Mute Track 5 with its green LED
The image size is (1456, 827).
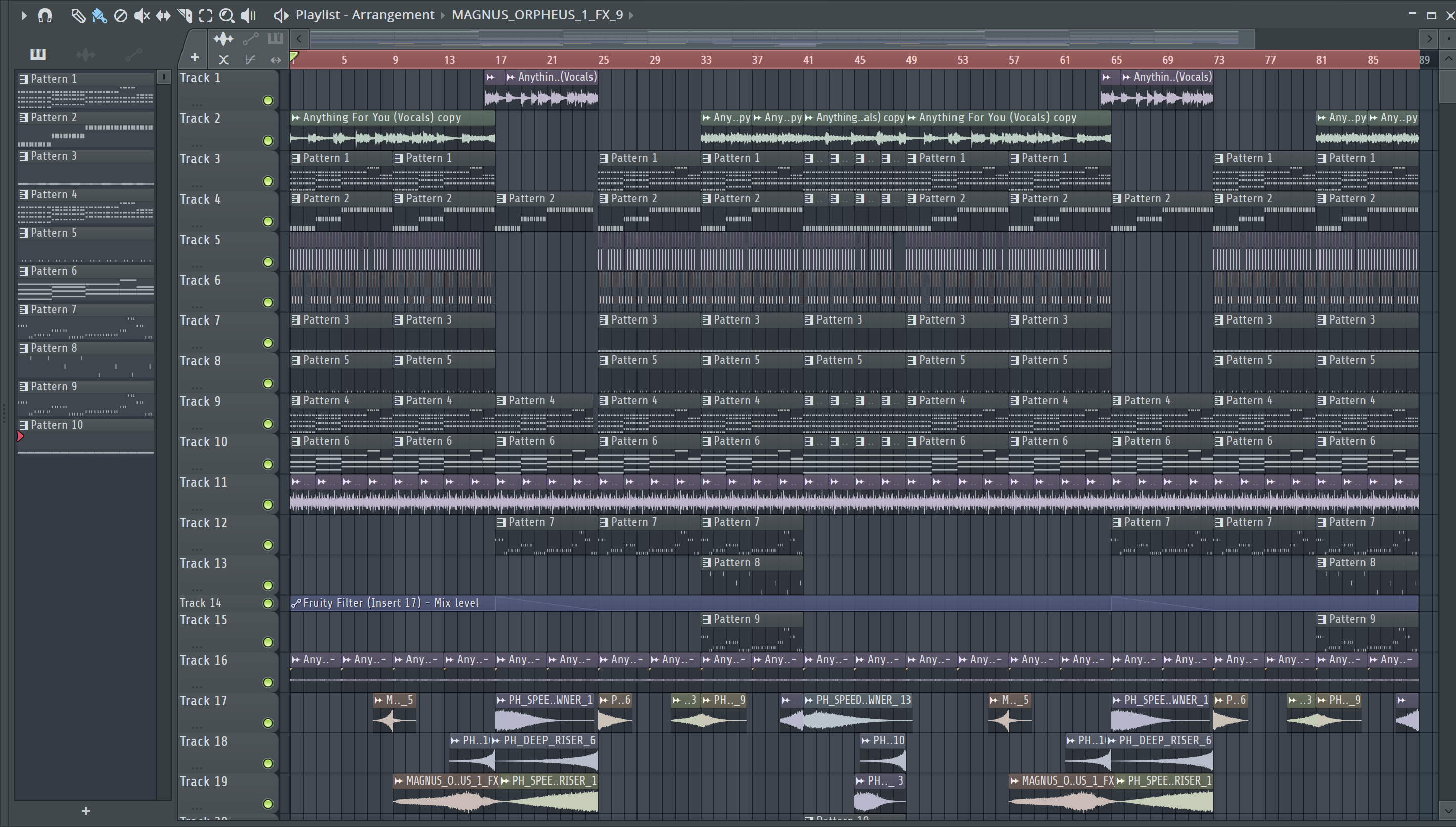pos(268,262)
